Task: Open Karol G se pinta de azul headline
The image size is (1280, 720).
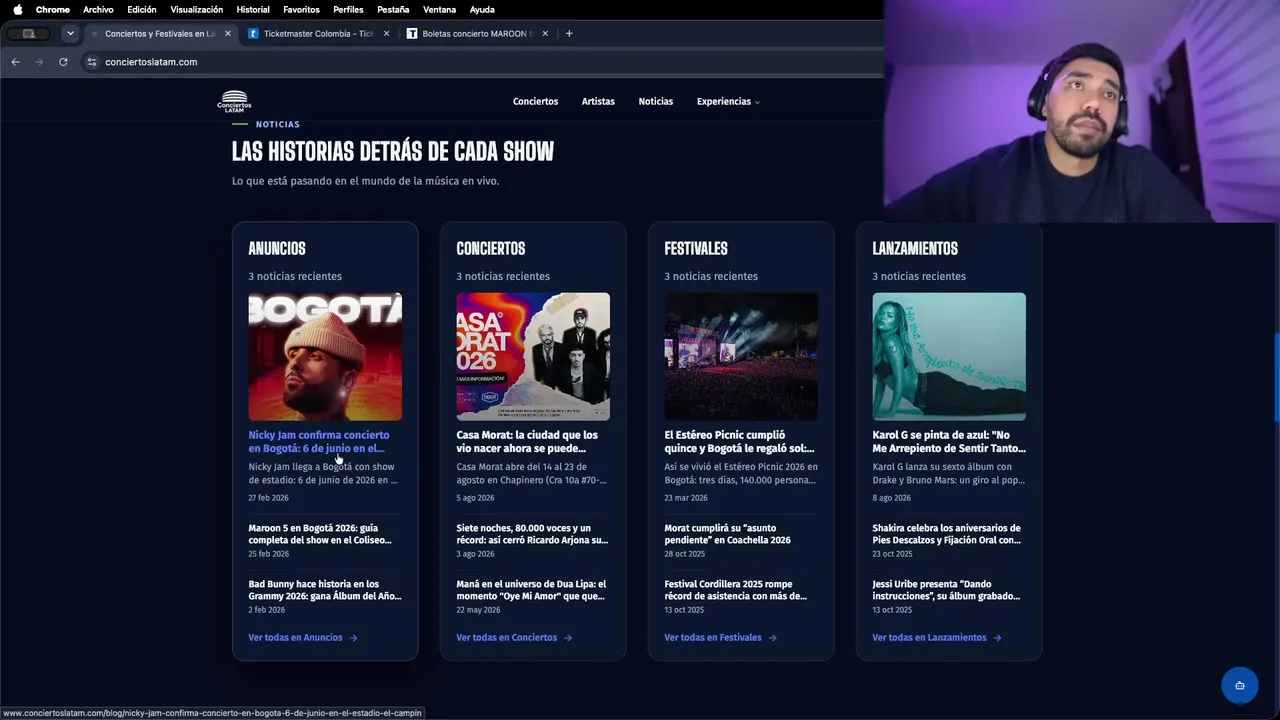Action: (949, 442)
